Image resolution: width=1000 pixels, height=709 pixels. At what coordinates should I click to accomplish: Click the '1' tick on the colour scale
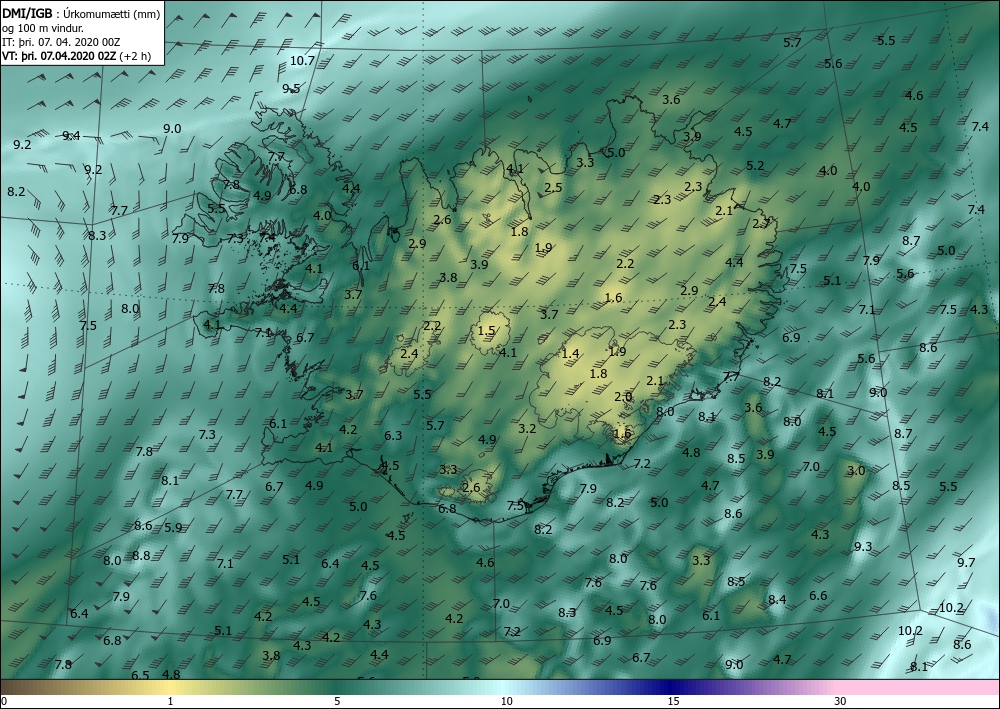click(x=170, y=702)
